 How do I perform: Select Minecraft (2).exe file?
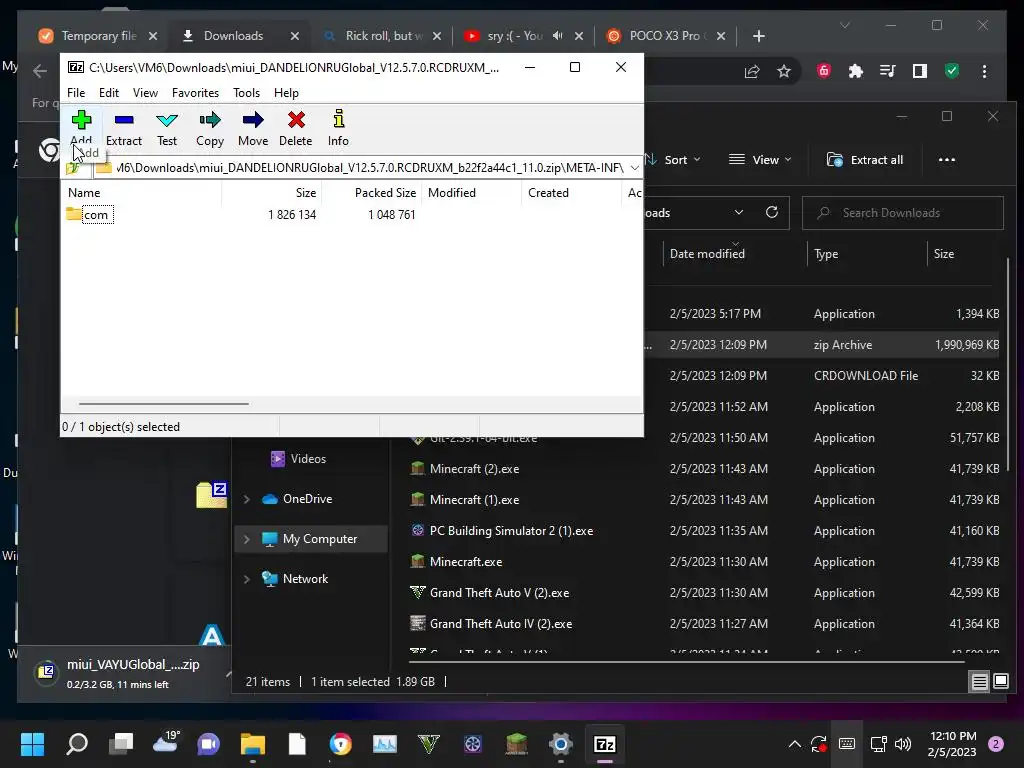pos(473,469)
